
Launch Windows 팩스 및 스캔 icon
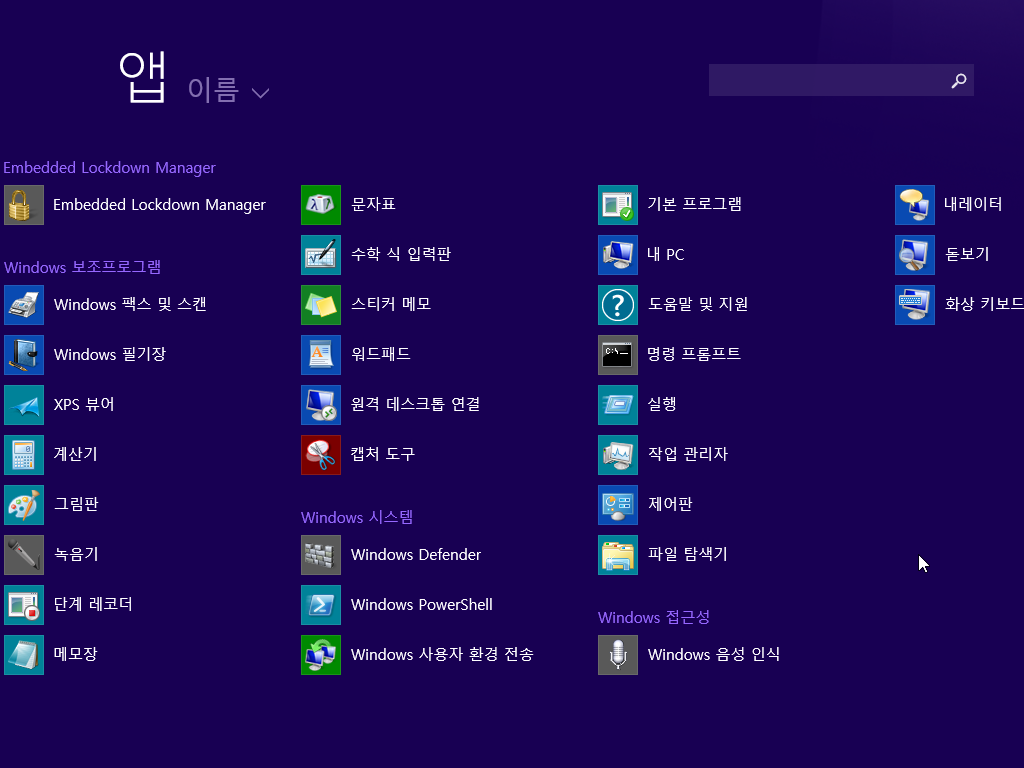click(x=24, y=305)
